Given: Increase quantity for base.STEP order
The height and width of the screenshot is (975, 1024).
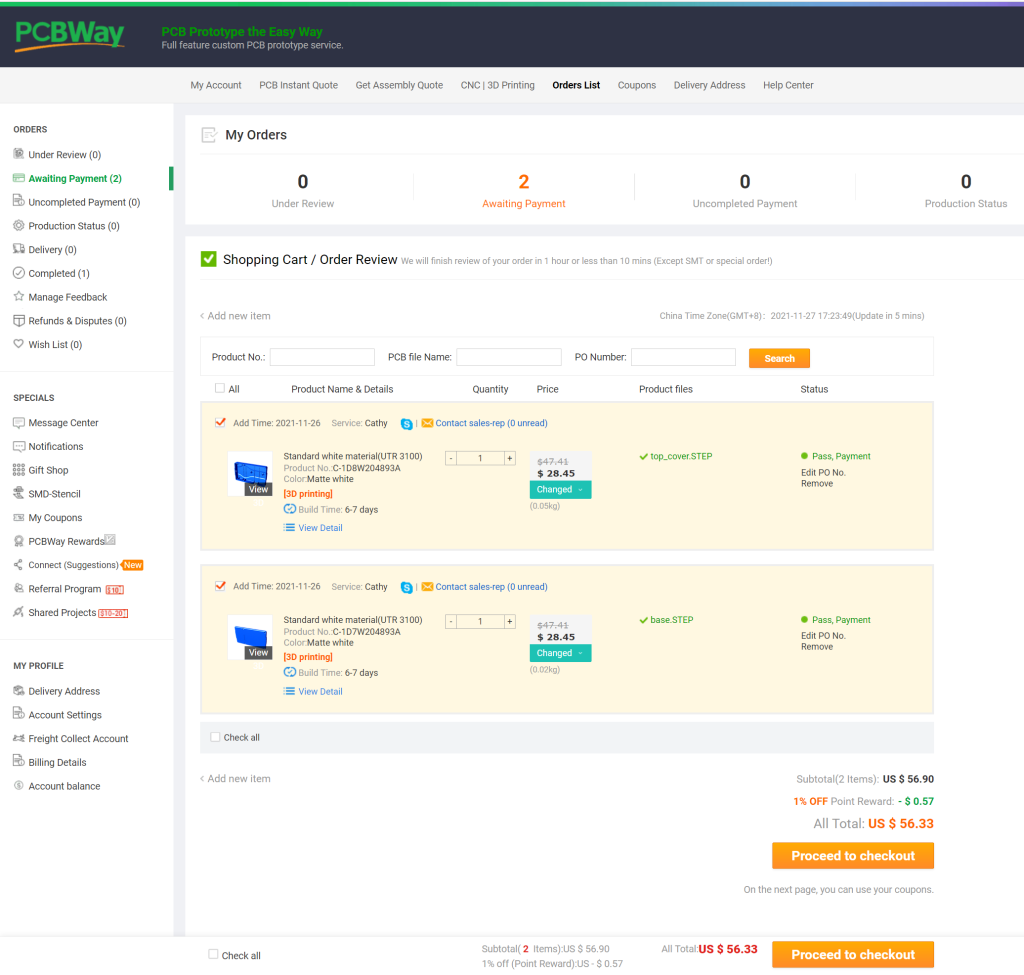Looking at the screenshot, I should (x=509, y=622).
